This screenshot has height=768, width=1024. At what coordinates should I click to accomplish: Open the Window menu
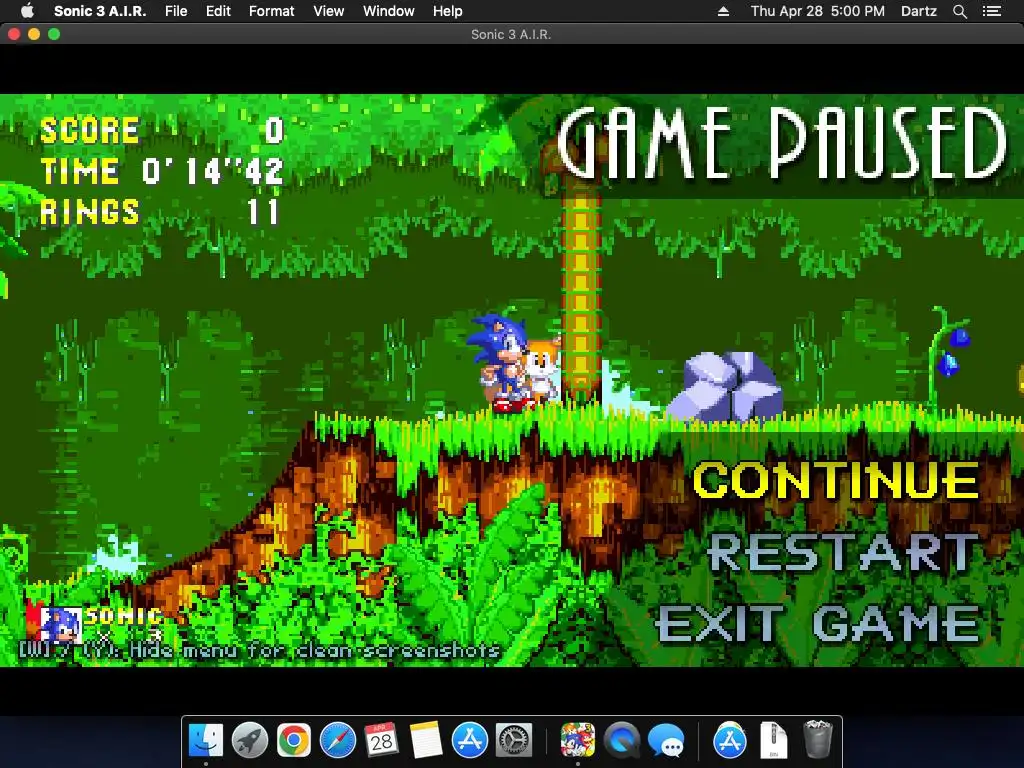point(389,11)
